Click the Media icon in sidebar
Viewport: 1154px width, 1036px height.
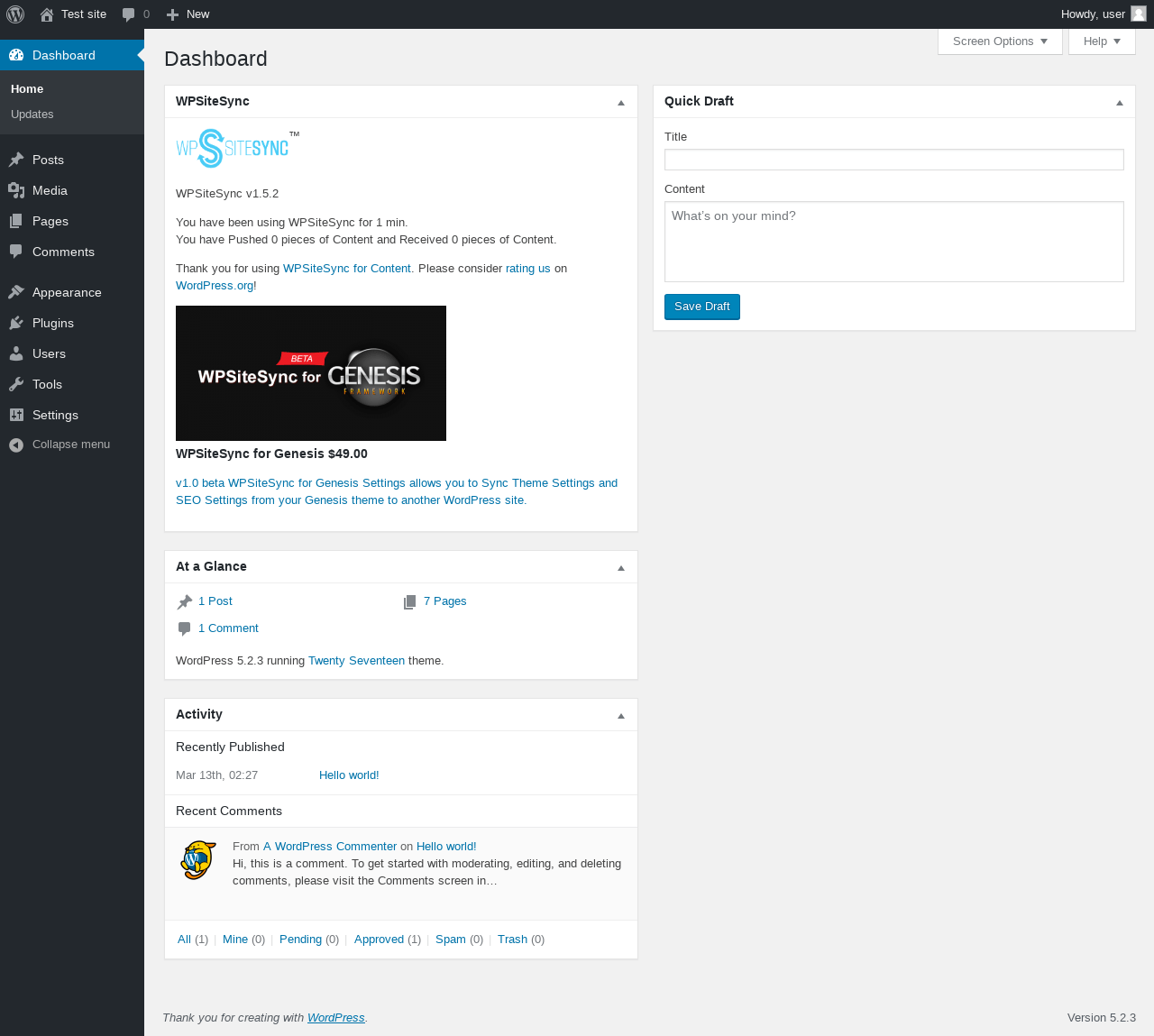pos(16,190)
